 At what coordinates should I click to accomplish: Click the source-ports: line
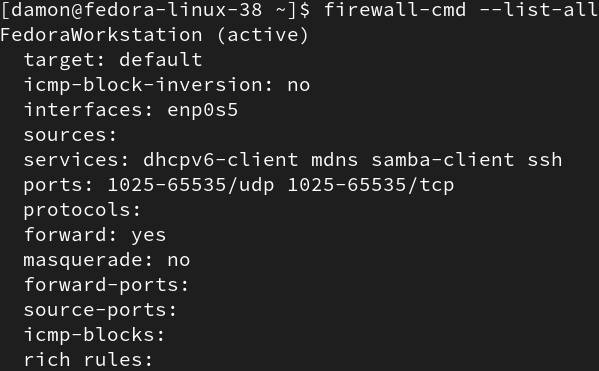(100, 310)
